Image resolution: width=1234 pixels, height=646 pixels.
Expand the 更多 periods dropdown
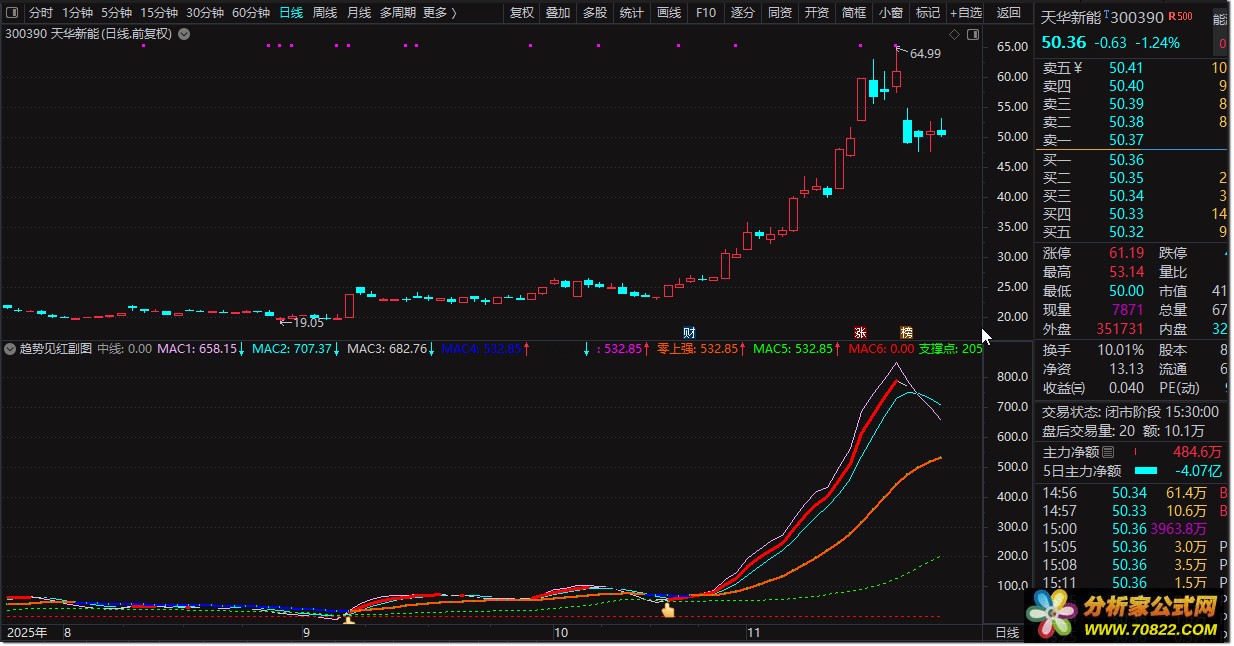440,13
